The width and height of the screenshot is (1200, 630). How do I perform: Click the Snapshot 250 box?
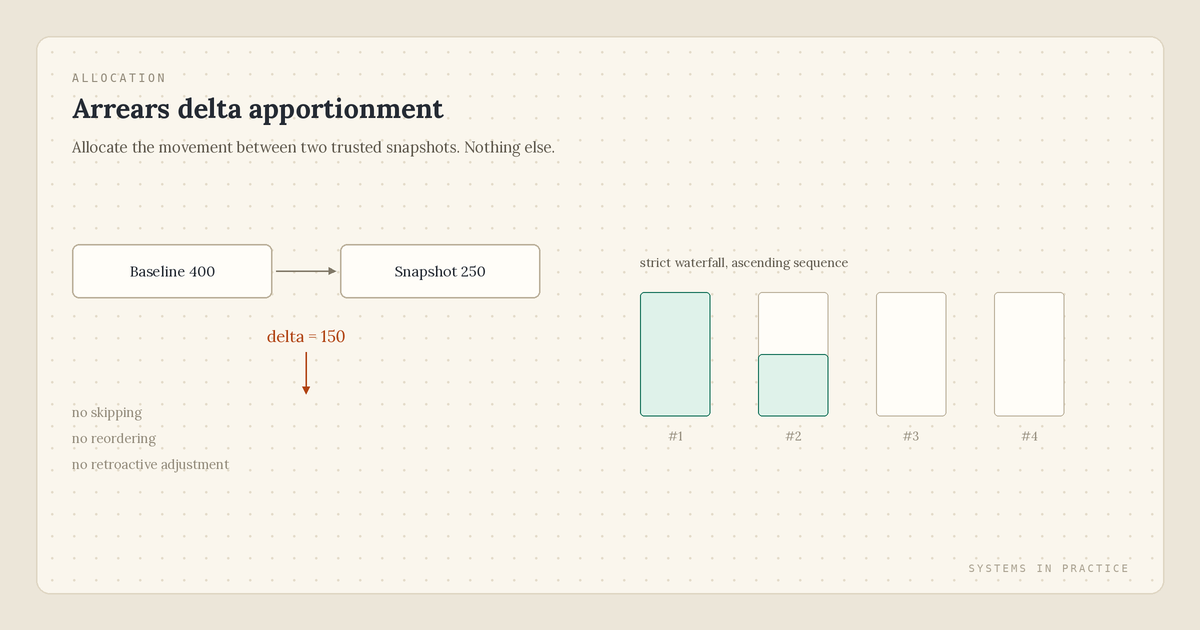(440, 271)
